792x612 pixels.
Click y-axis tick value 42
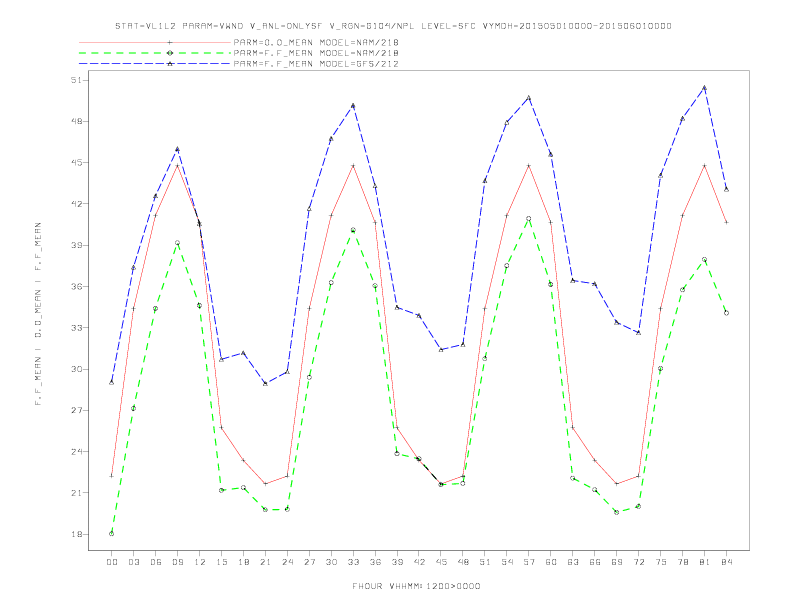(76, 204)
